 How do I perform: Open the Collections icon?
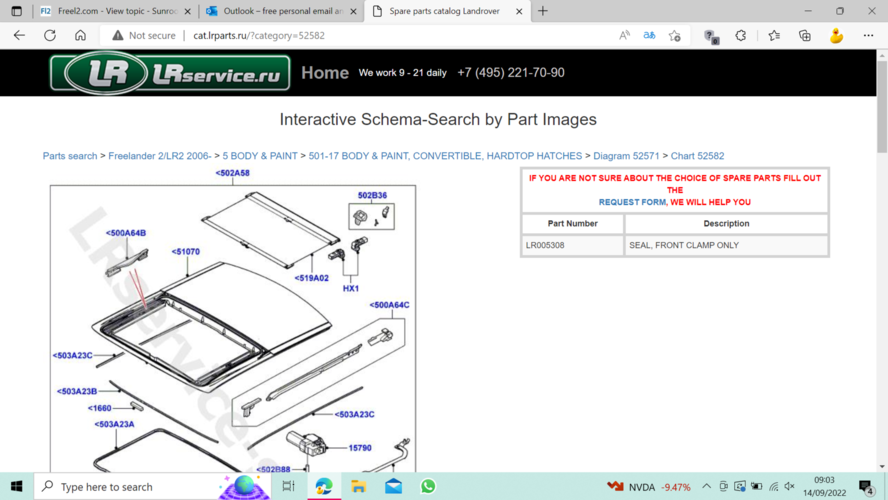pos(805,35)
